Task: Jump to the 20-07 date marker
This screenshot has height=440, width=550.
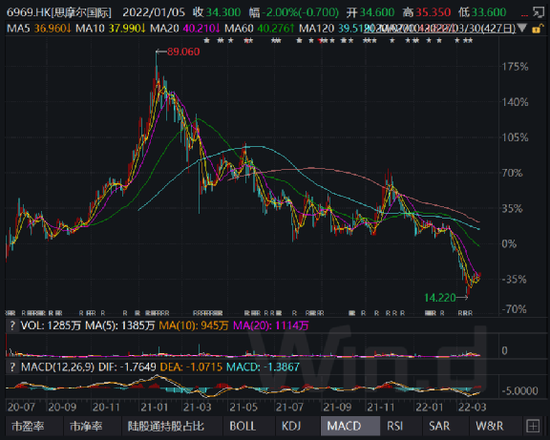Action: [x=21, y=407]
